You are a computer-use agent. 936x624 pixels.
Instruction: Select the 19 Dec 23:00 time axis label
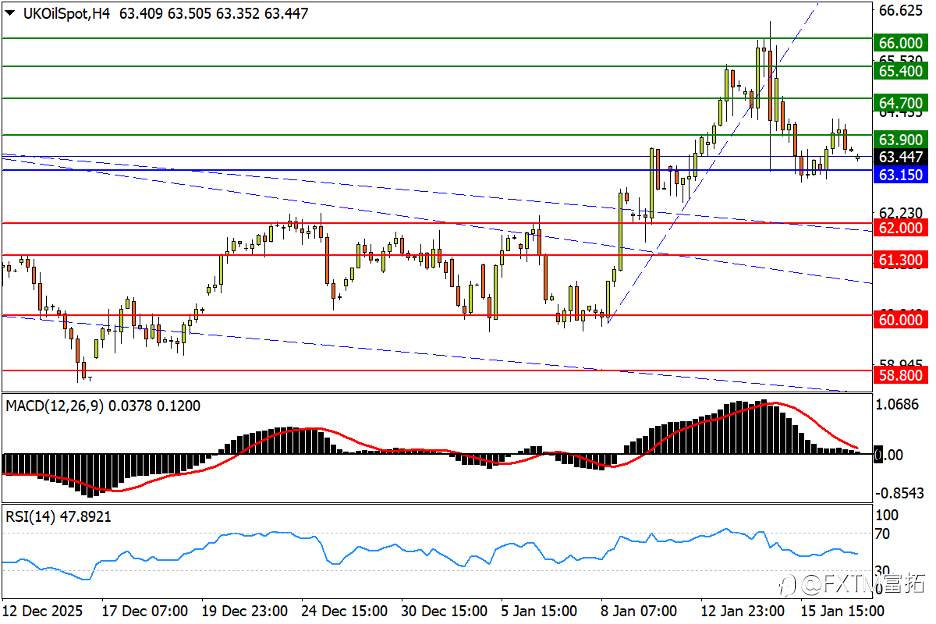(x=244, y=611)
